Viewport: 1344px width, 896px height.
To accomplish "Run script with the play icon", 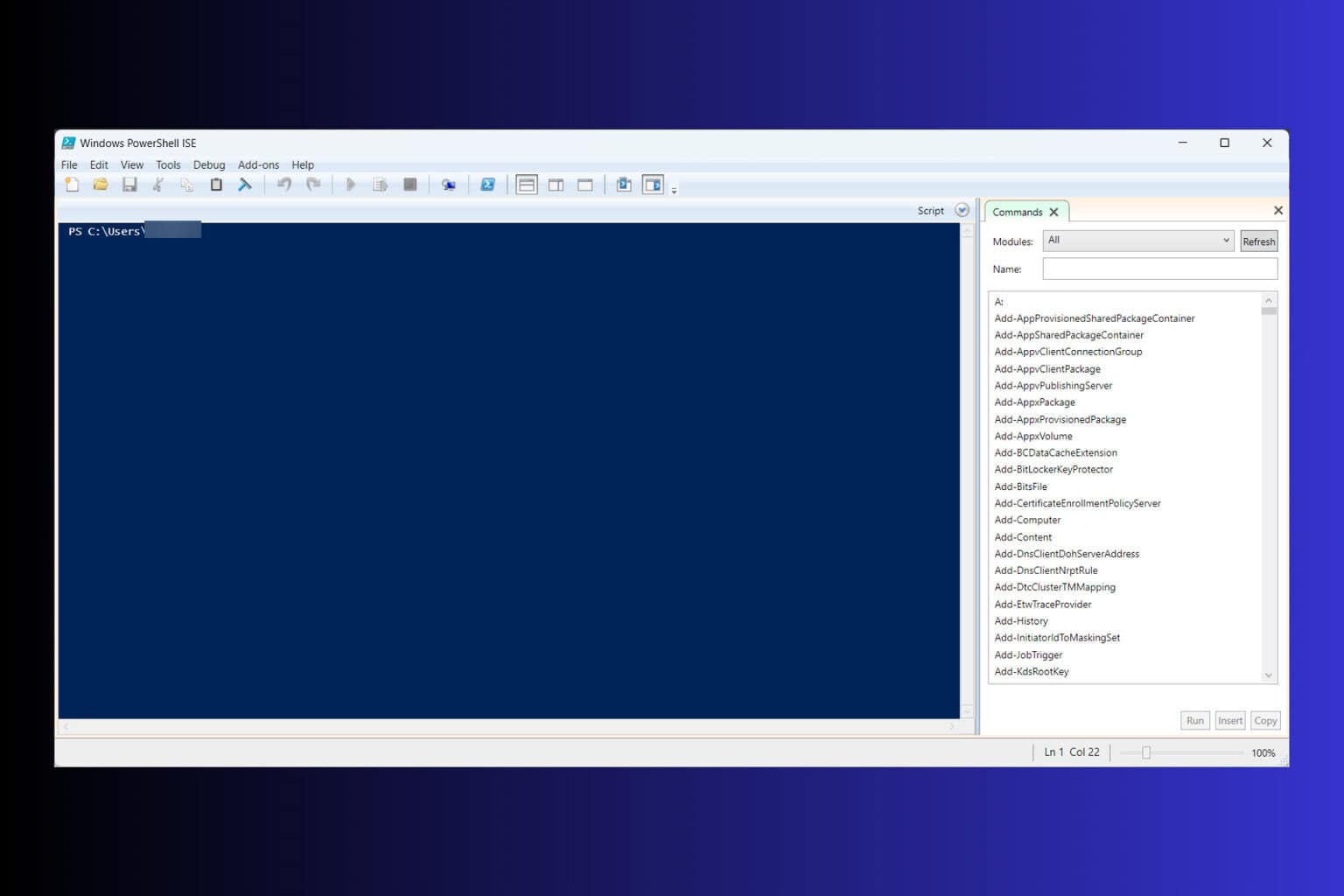I will pyautogui.click(x=351, y=185).
